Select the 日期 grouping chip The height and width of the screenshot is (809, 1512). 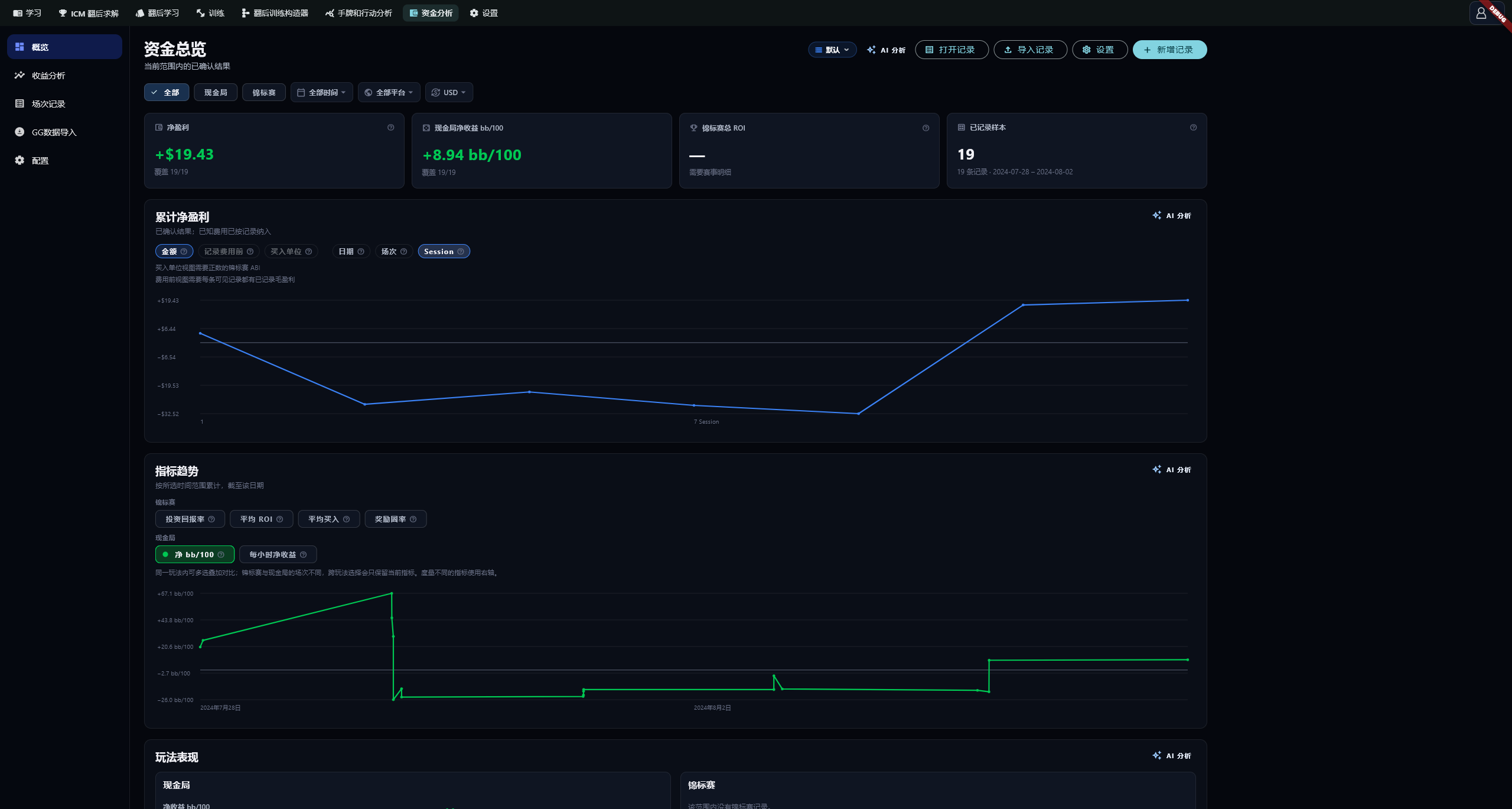[x=351, y=252]
